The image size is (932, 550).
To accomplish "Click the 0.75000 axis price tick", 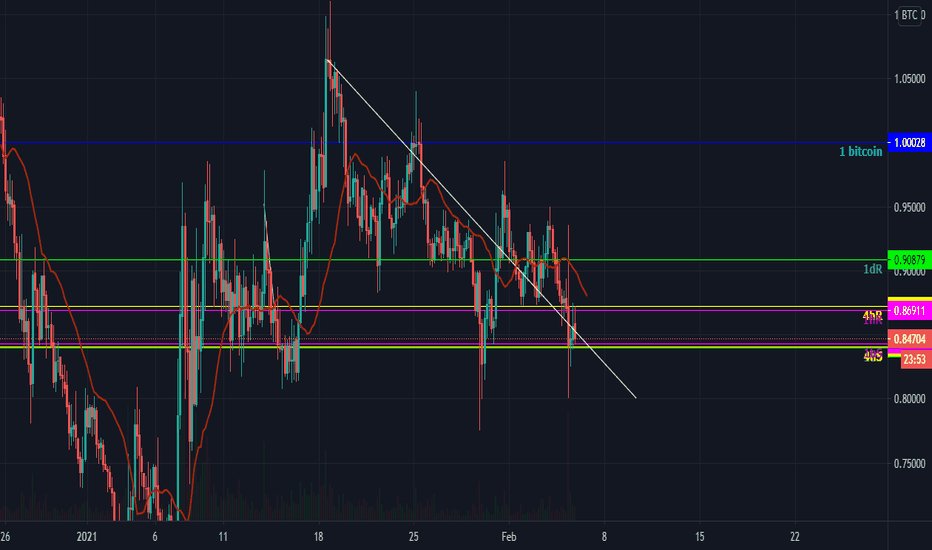I will [909, 464].
